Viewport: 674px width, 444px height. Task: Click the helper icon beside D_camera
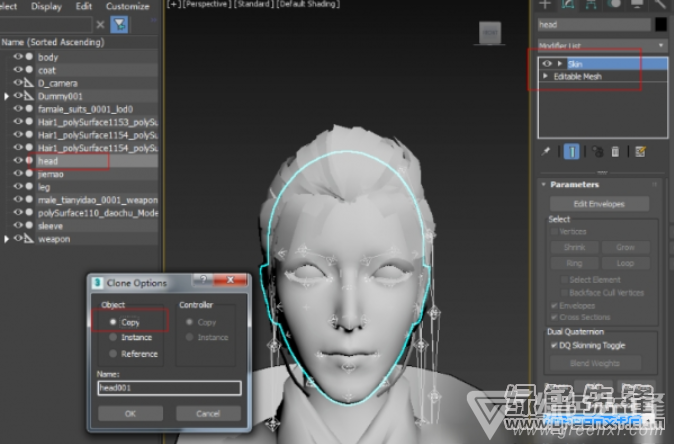29,83
